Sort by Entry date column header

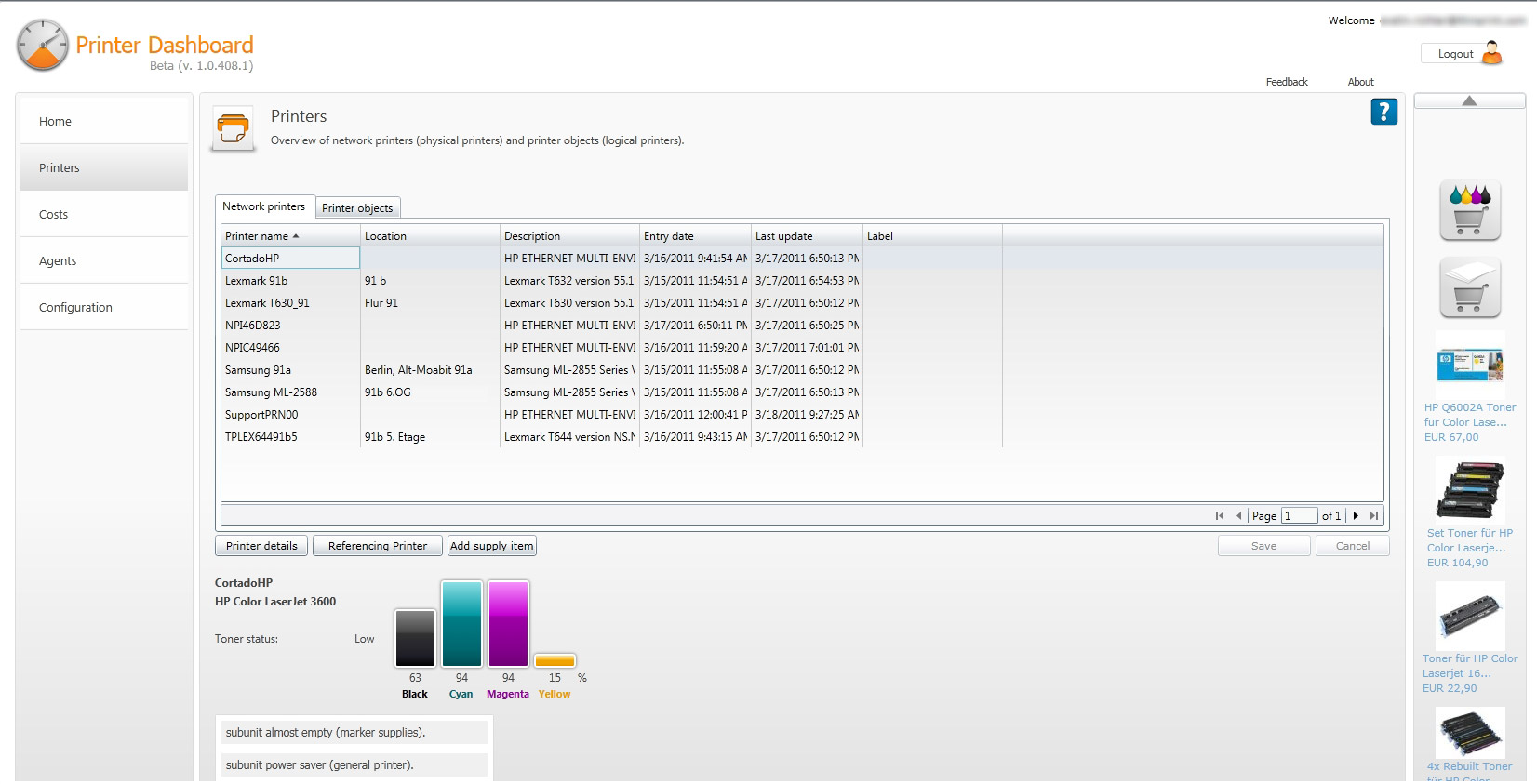(695, 236)
